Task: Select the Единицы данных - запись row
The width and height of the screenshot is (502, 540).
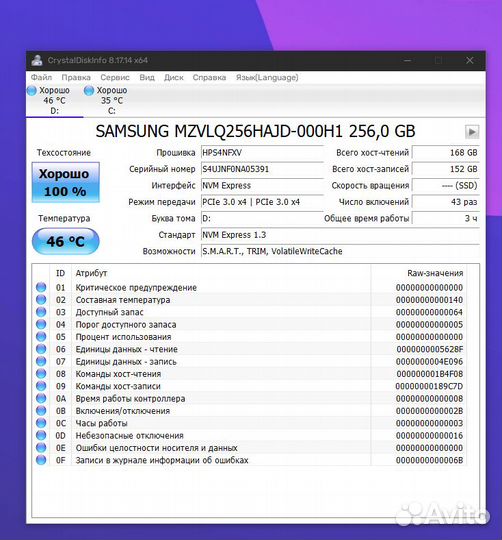Action: pyautogui.click(x=249, y=362)
